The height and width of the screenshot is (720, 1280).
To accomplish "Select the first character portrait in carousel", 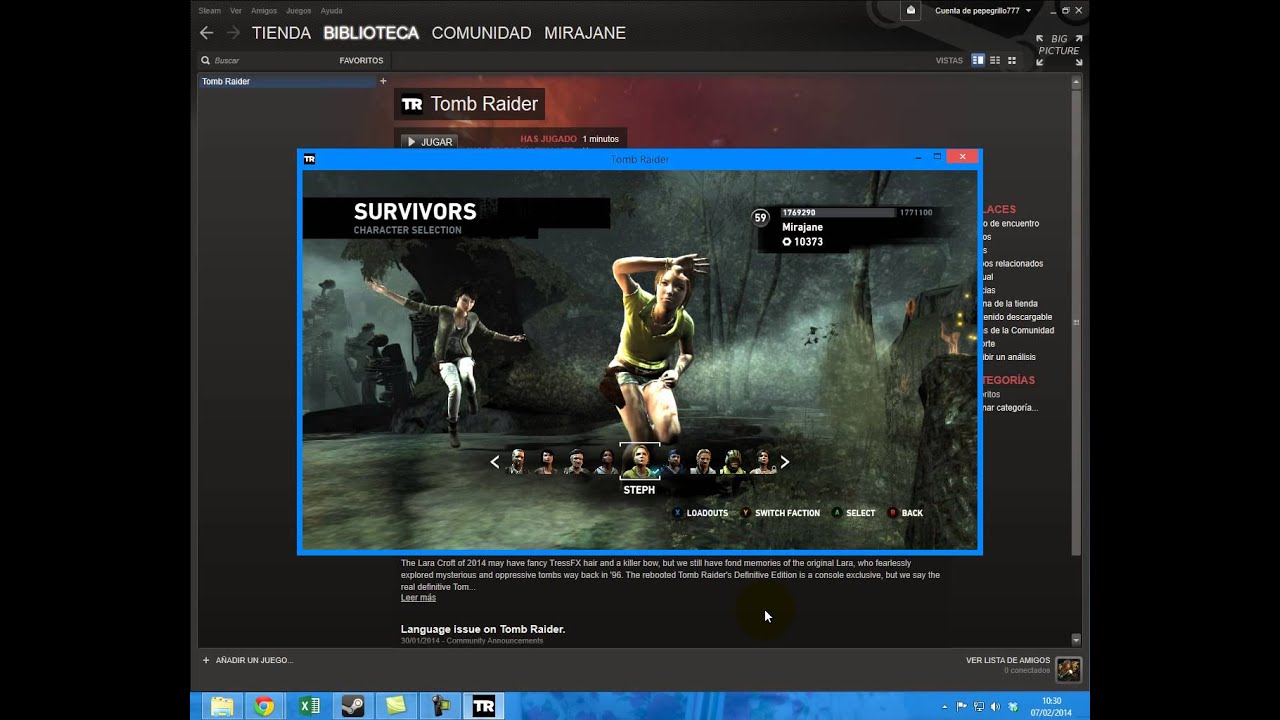I will (x=517, y=461).
